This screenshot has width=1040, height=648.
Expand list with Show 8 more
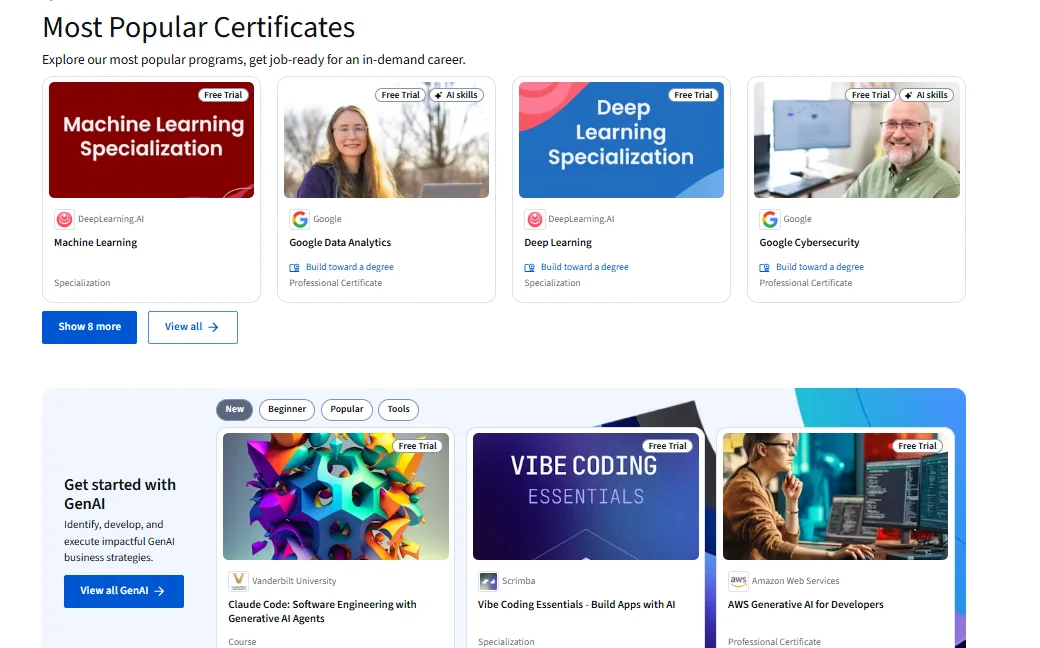pyautogui.click(x=89, y=327)
